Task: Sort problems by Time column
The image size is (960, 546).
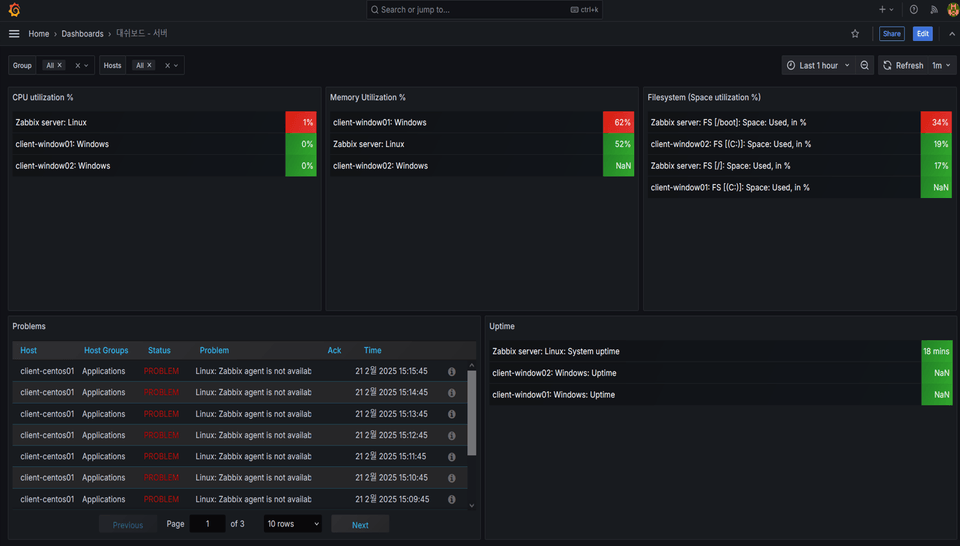Action: [x=372, y=351]
